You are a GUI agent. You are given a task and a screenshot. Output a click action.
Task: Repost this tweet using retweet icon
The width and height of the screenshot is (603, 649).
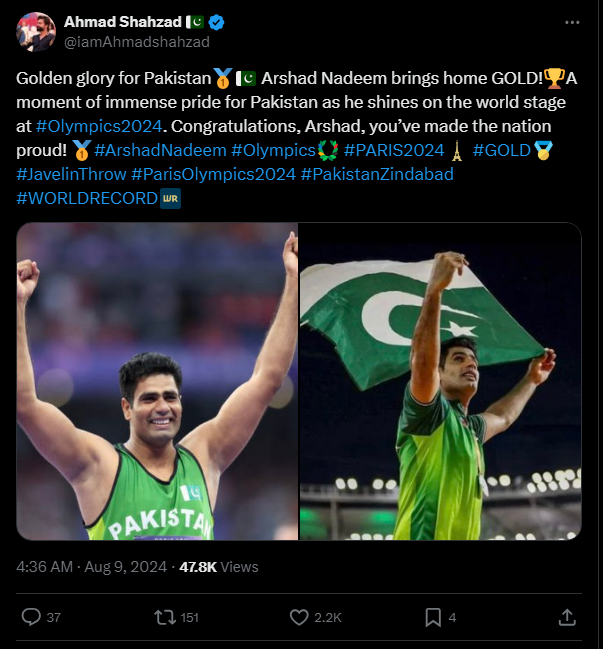(x=165, y=617)
